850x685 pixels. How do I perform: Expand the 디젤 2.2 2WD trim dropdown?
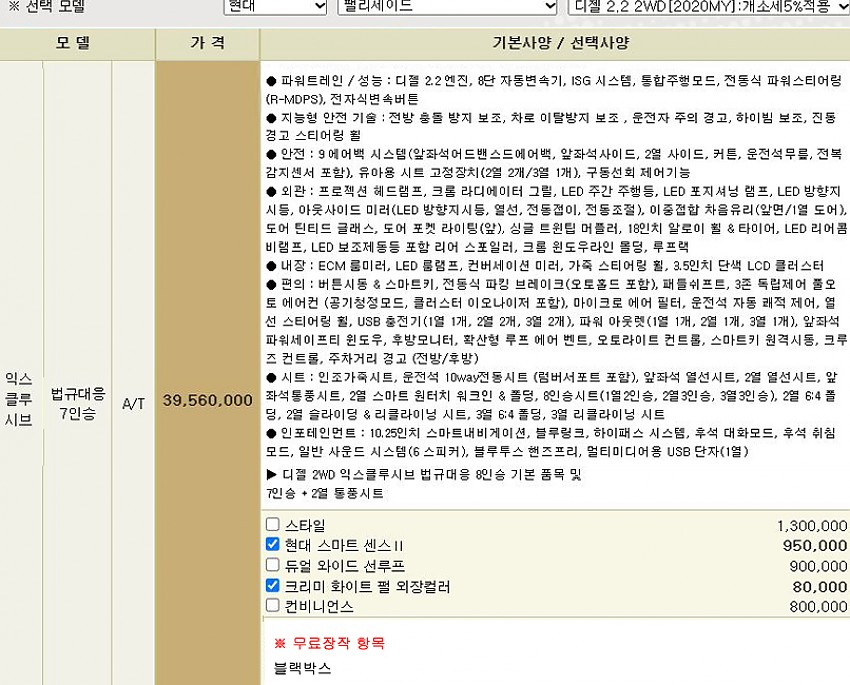click(x=707, y=6)
